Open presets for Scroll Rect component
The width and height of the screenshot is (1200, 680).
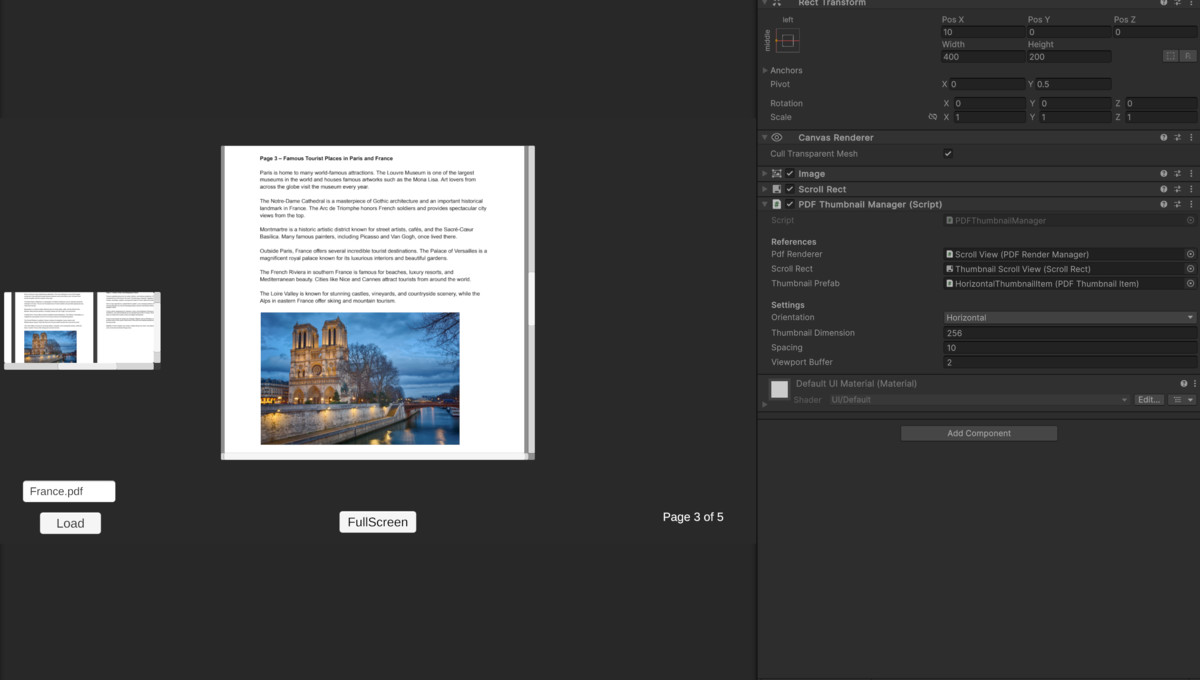[1178, 189]
